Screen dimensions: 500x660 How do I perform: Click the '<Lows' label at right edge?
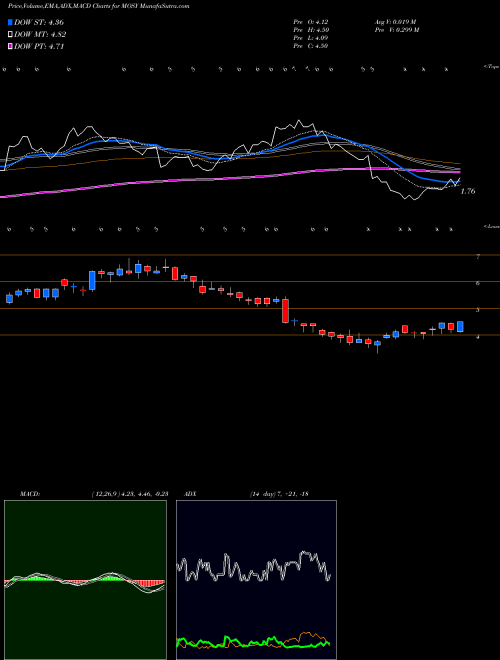492,226
